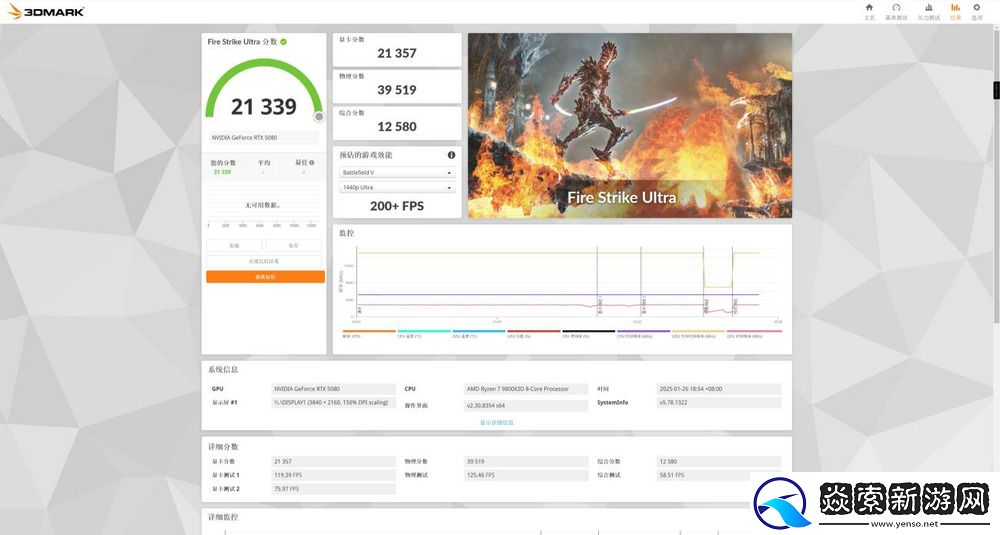Click the orange button under the score panel
1000x535 pixels.
(x=265, y=277)
